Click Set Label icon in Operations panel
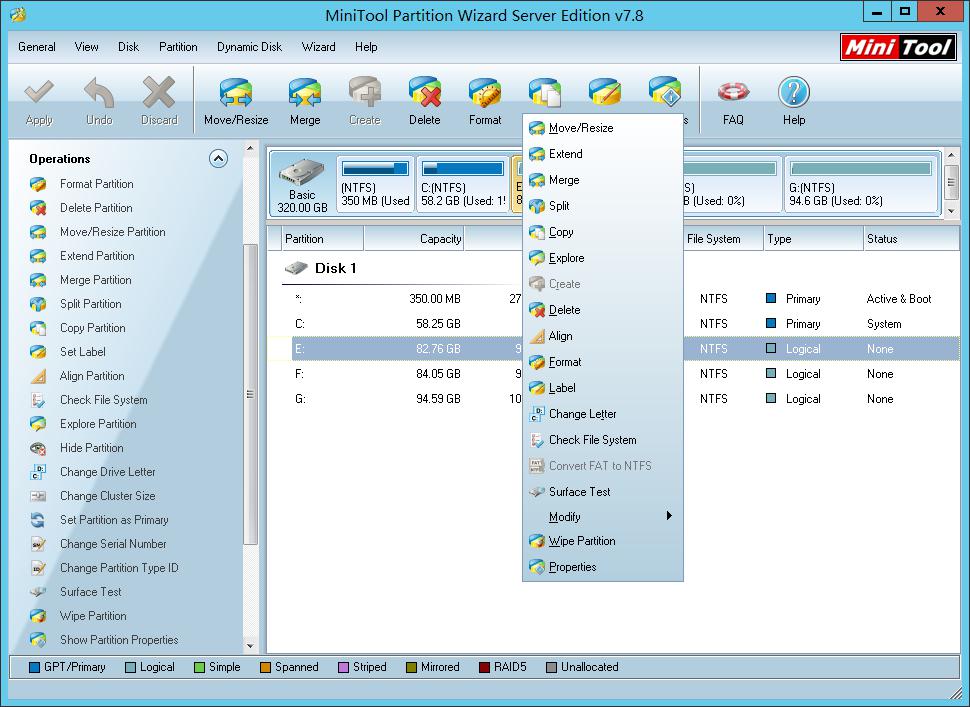 [x=38, y=353]
